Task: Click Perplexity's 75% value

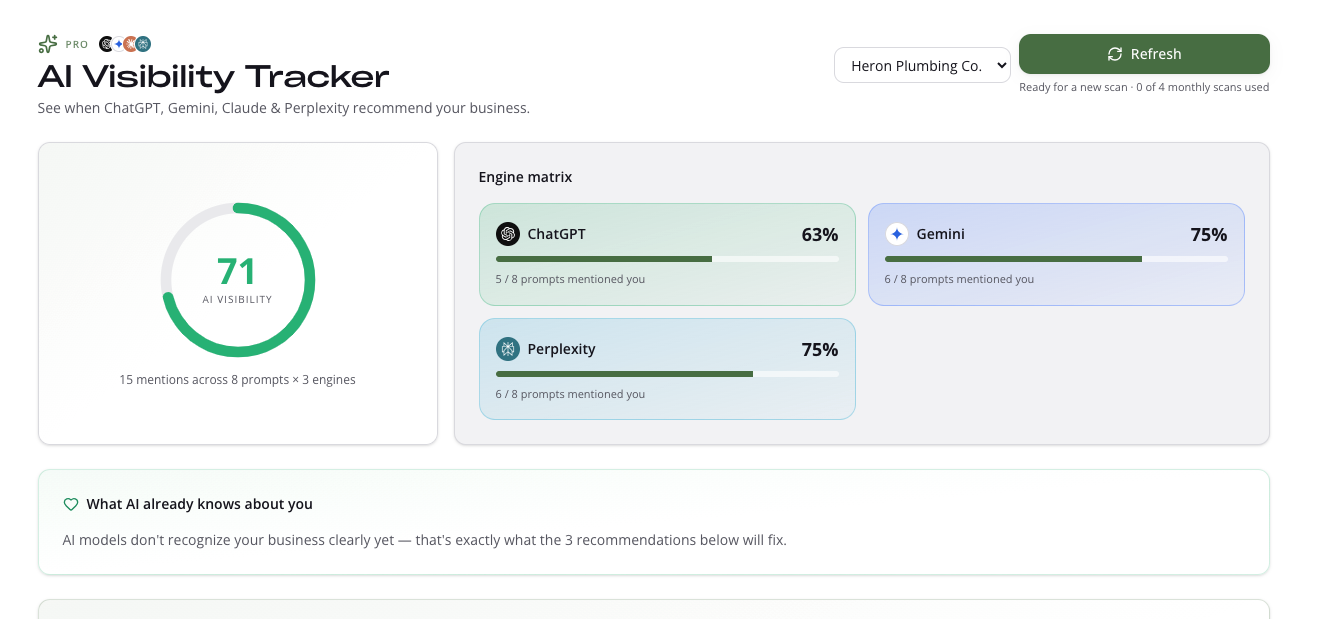Action: (820, 350)
